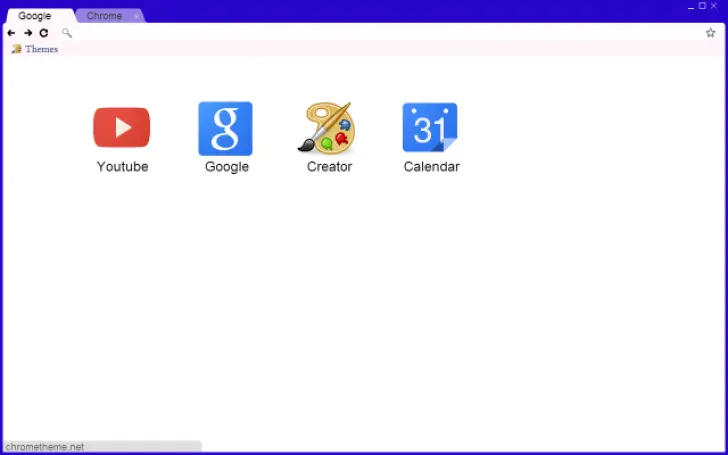728x455 pixels.
Task: Open the Youtube app icon
Action: (x=122, y=128)
